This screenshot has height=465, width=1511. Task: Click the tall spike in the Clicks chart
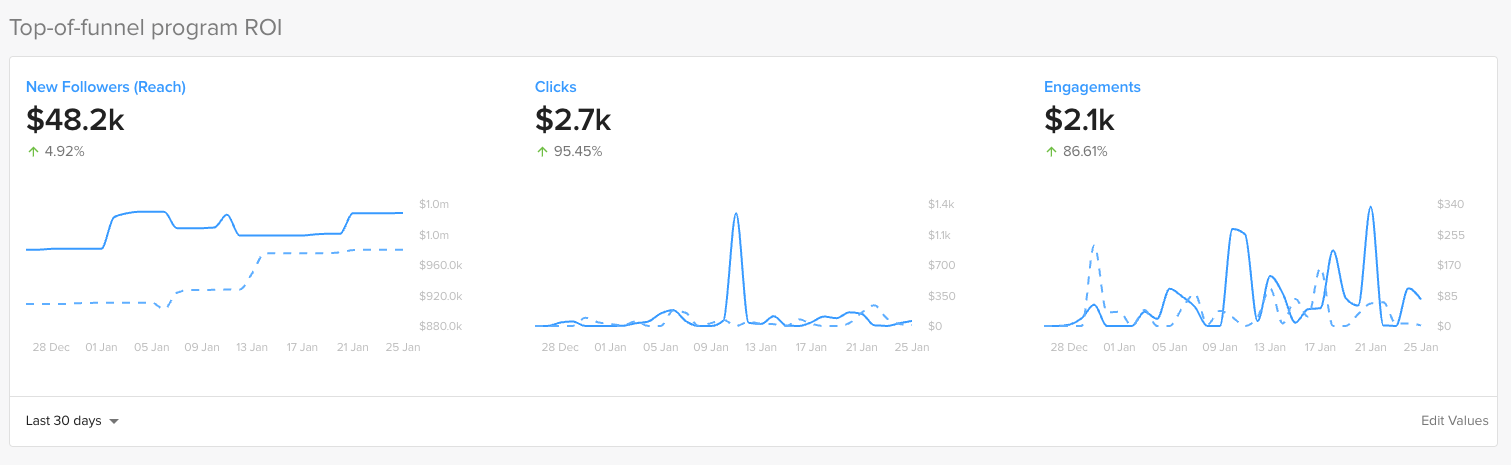[x=736, y=215]
